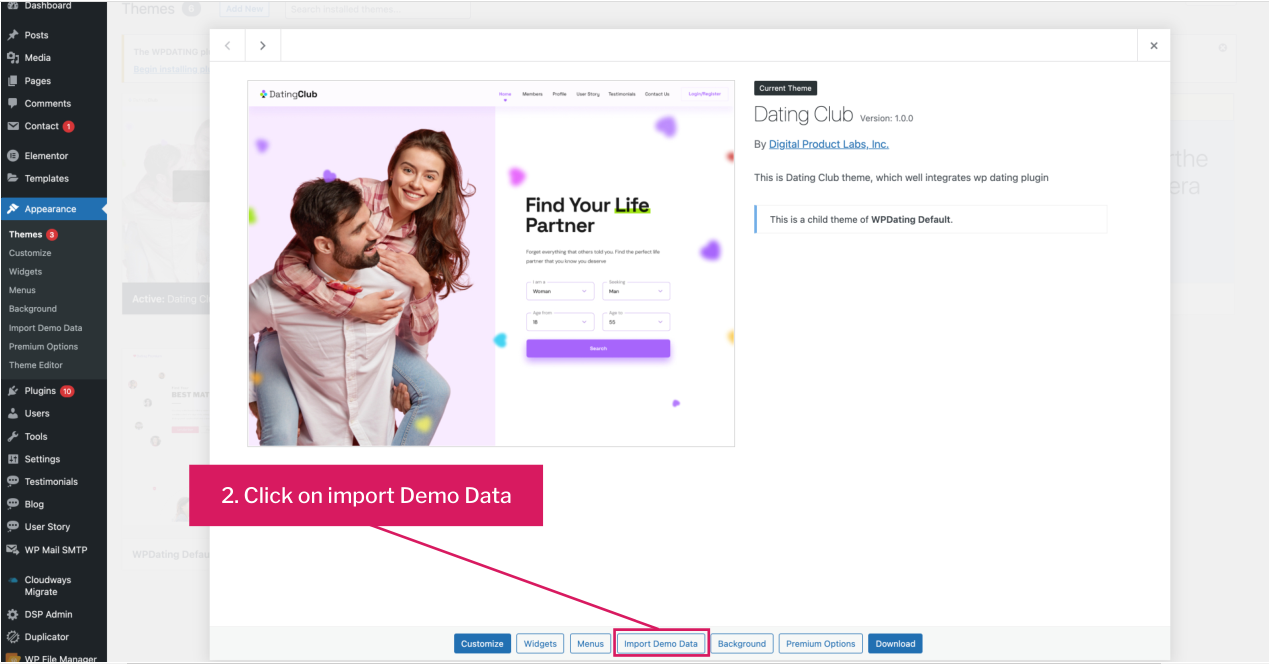Image resolution: width=1269 pixels, height=664 pixels.
Task: Open the Seeking Man dropdown in preview
Action: pos(636,291)
